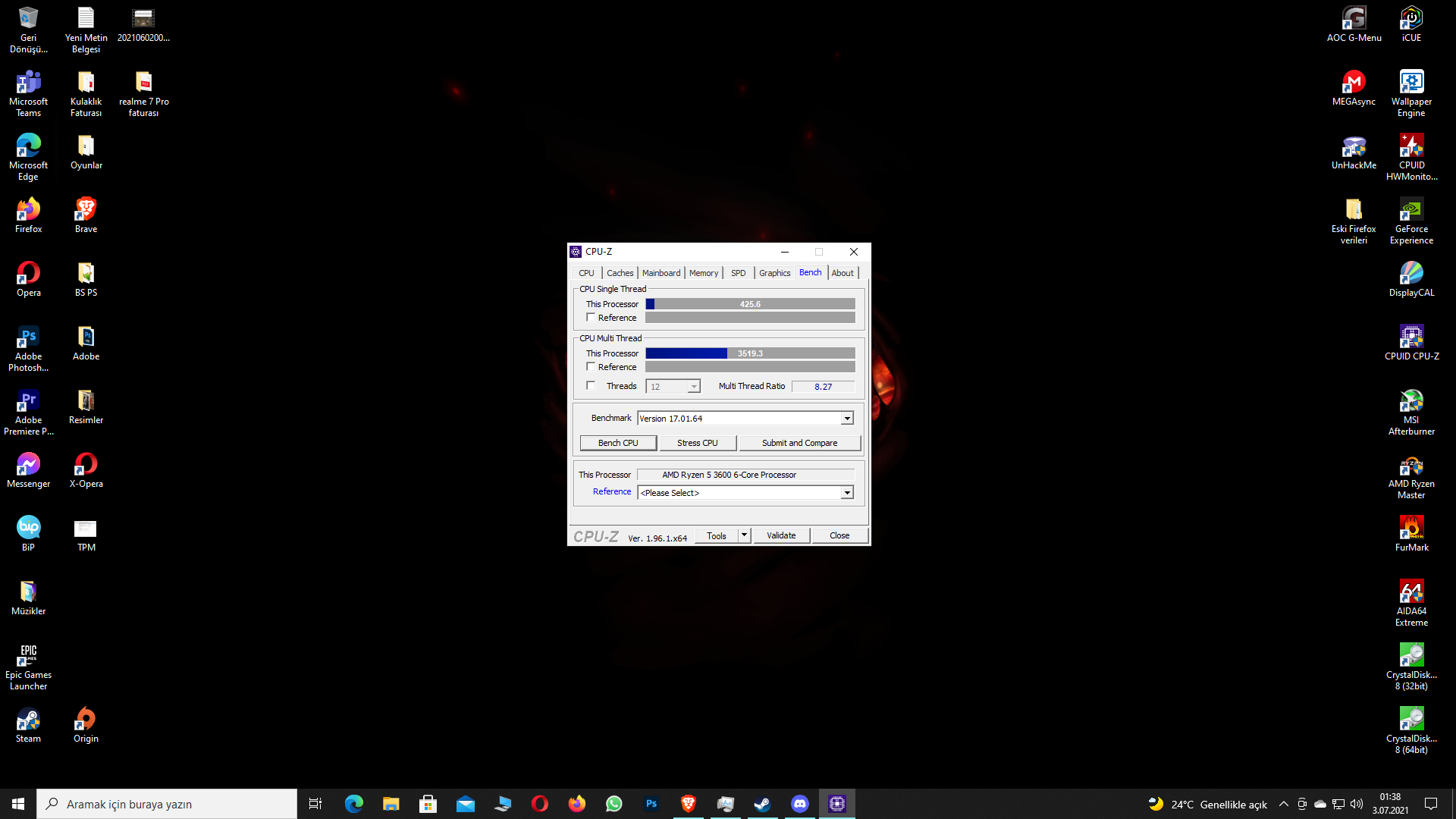Expand the Threads count dropdown
The width and height of the screenshot is (1456, 819).
(693, 387)
